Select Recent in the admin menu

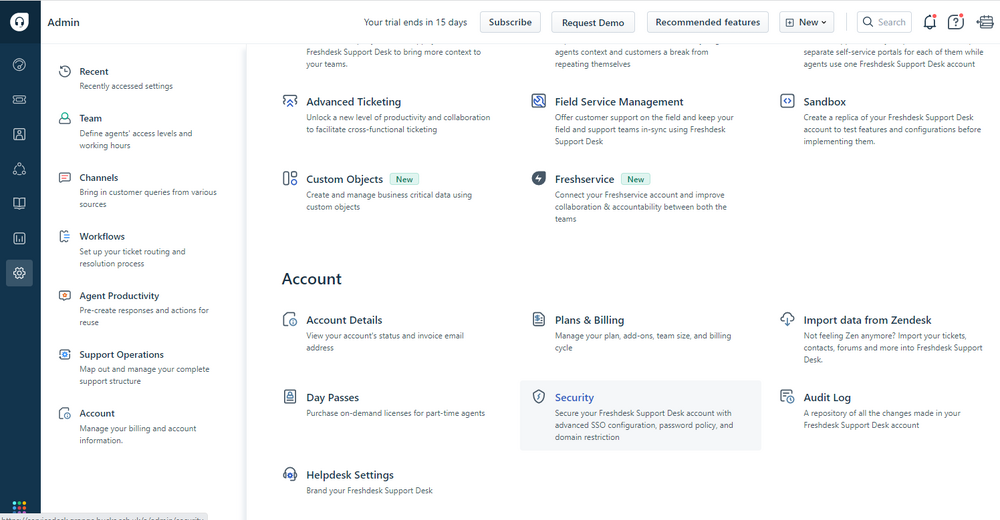click(x=94, y=71)
